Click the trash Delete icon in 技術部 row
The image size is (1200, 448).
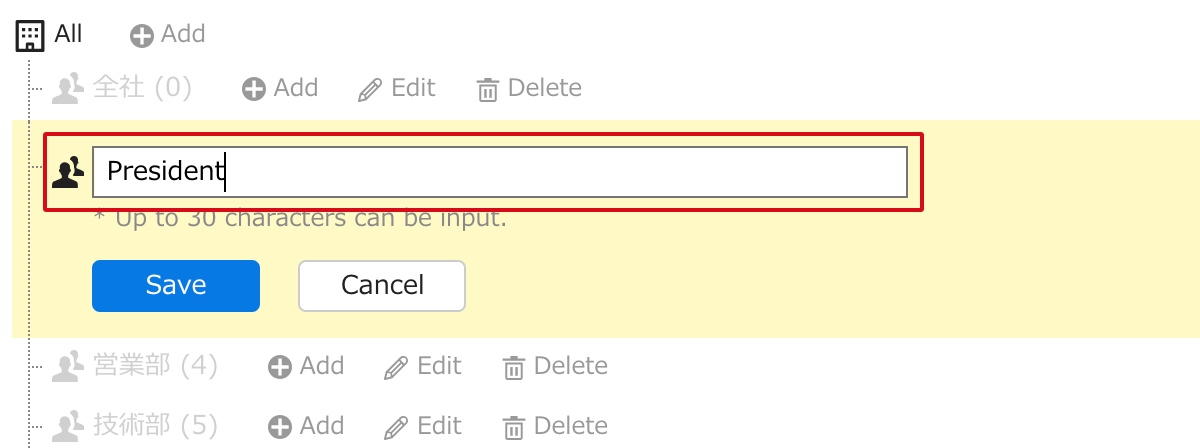pos(513,427)
